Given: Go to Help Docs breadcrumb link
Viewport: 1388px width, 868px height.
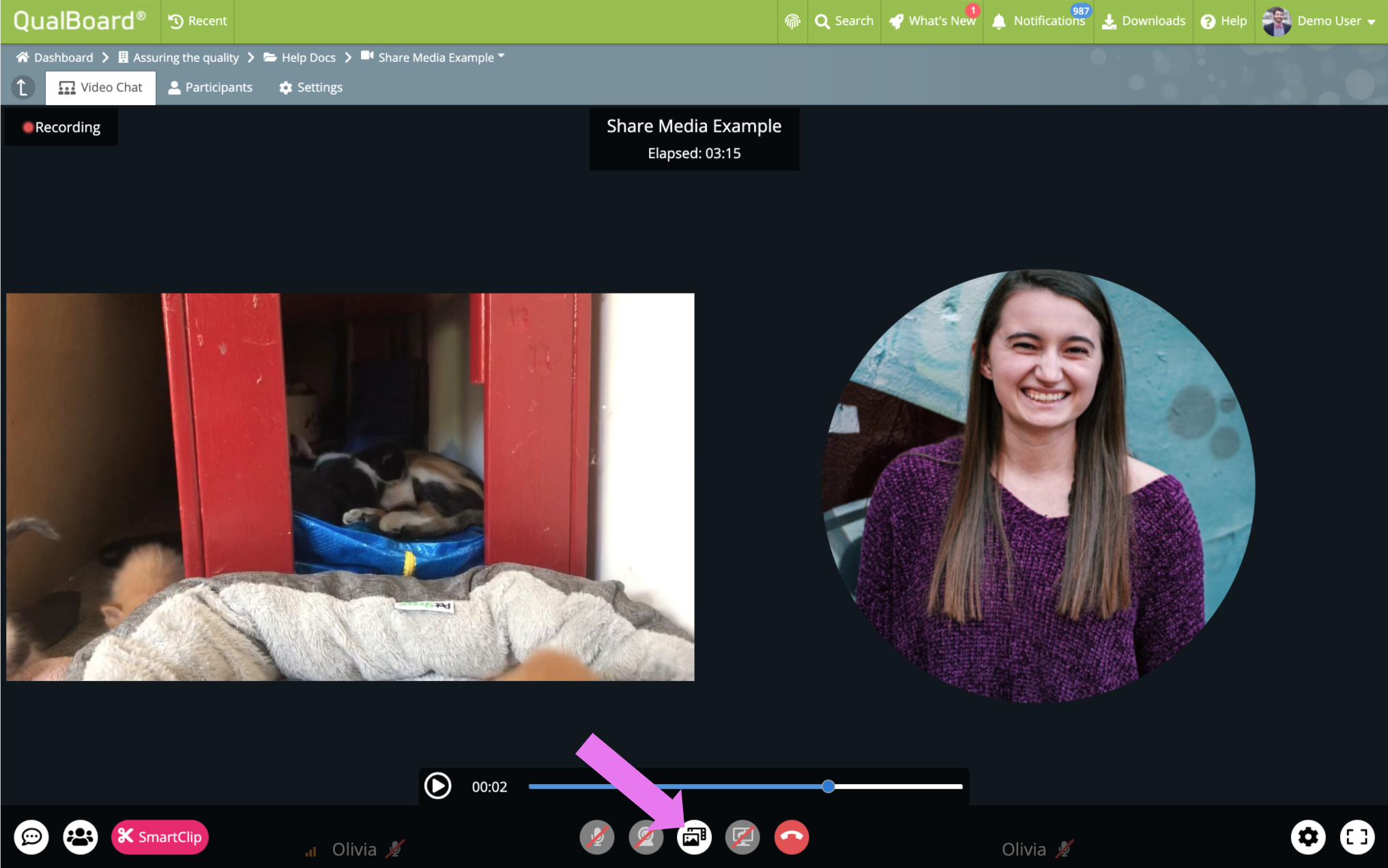Looking at the screenshot, I should [308, 57].
